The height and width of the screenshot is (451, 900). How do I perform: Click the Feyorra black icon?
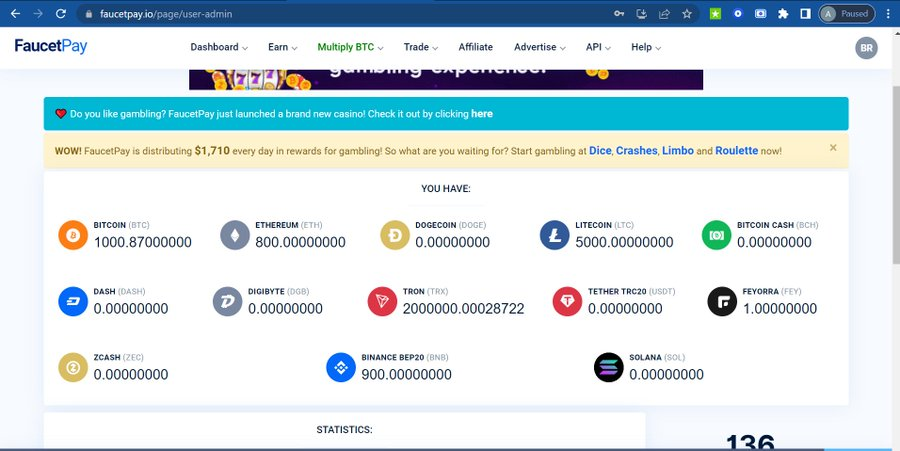click(x=722, y=301)
